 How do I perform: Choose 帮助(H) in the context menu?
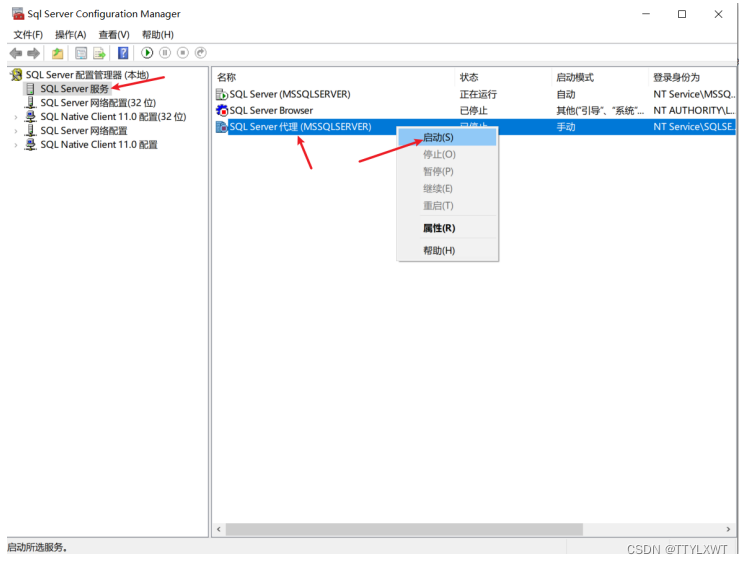[447, 250]
